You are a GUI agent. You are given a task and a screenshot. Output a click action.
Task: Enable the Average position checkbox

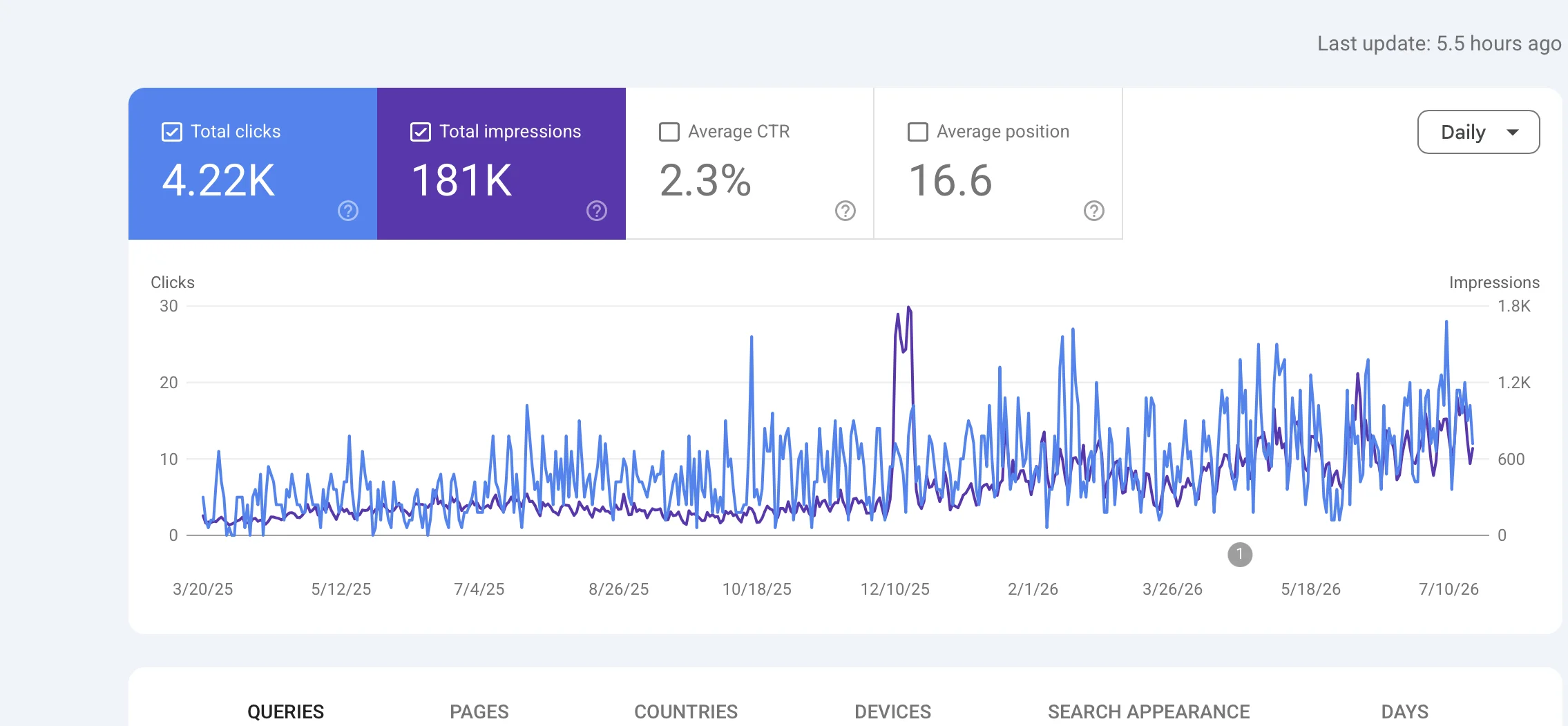918,132
